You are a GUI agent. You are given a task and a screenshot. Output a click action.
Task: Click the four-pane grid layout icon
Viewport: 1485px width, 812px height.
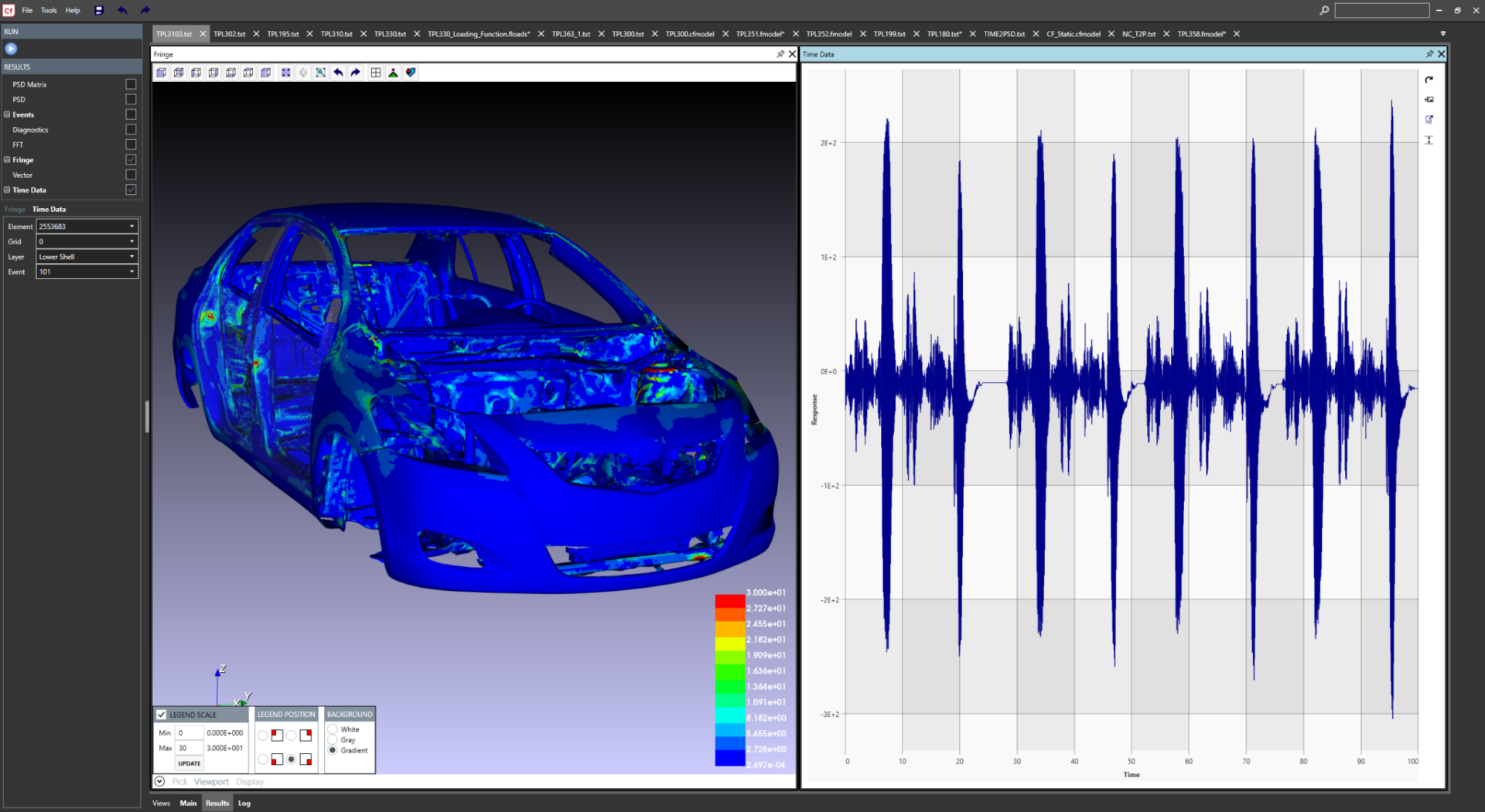click(376, 73)
